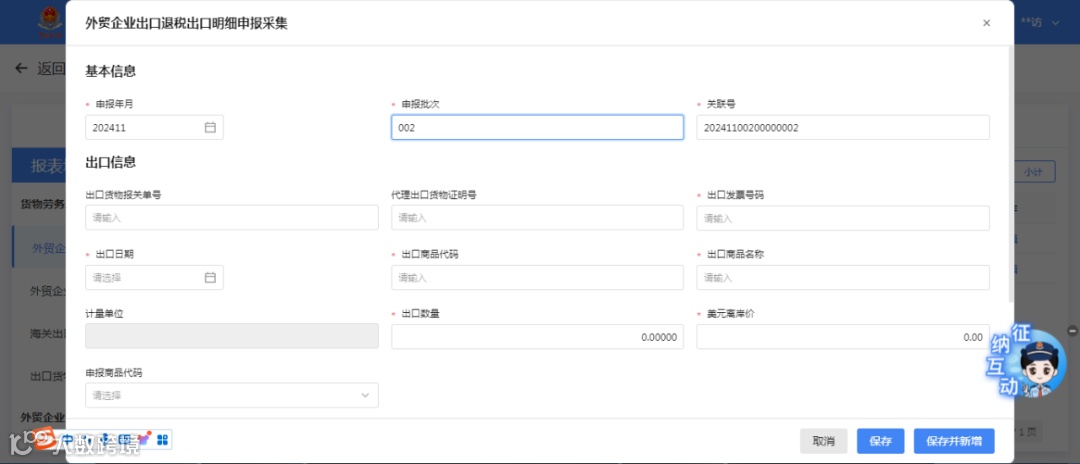Click the 出口信息 section heading
This screenshot has height=464, width=1080.
pyautogui.click(x=110, y=162)
